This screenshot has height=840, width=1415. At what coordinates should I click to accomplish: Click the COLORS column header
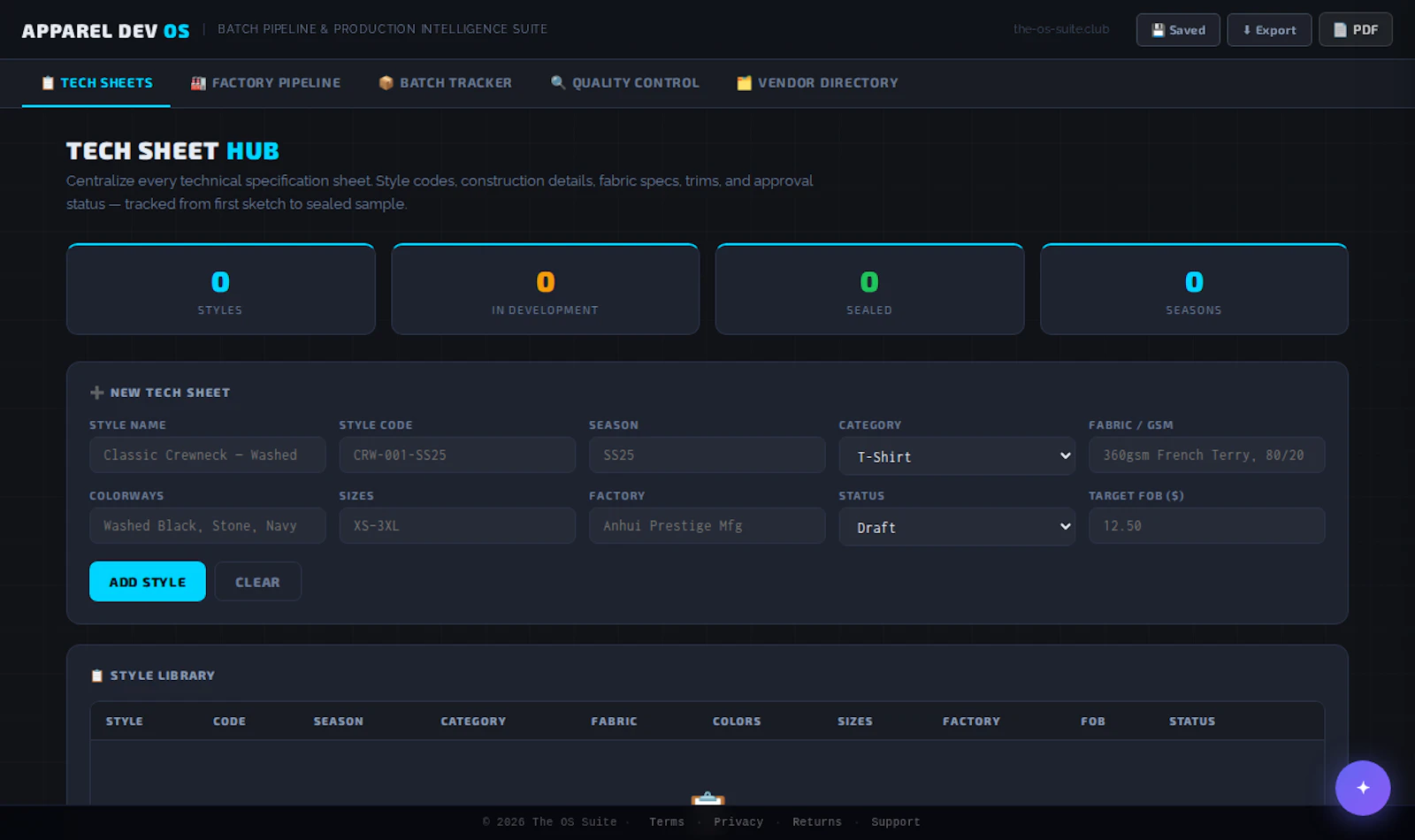click(x=738, y=722)
